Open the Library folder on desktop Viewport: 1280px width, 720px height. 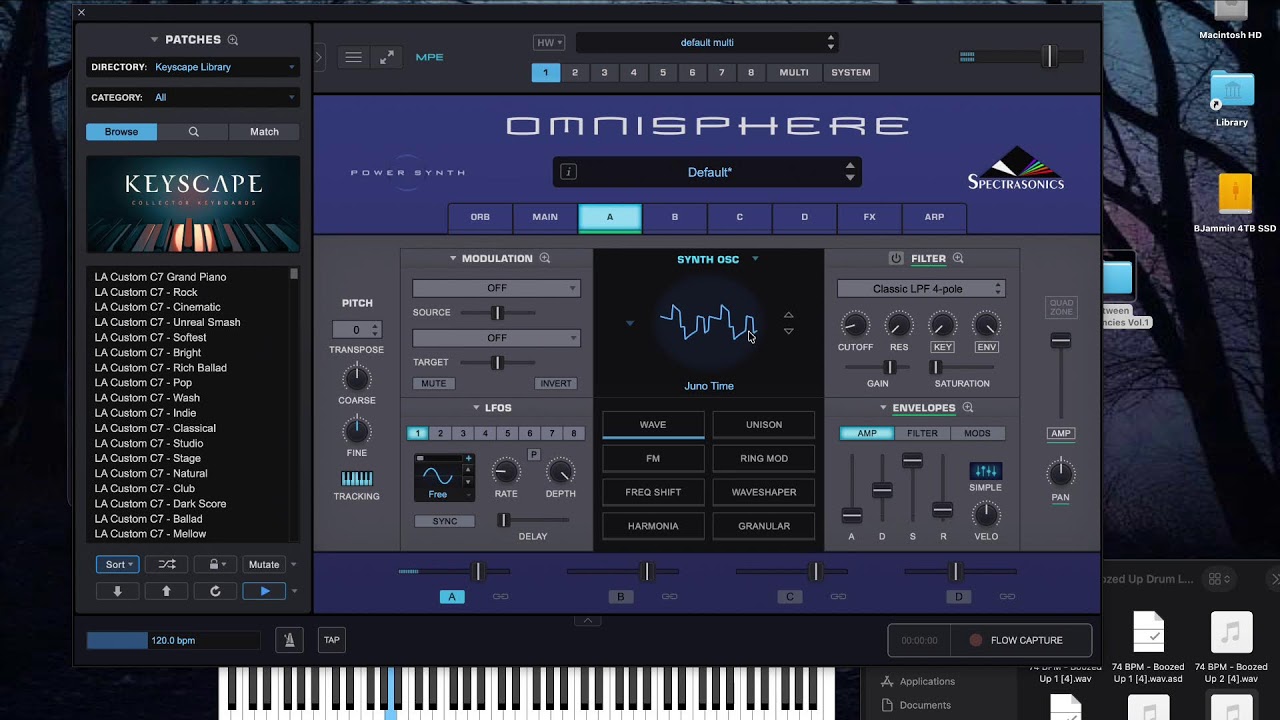(x=1232, y=92)
